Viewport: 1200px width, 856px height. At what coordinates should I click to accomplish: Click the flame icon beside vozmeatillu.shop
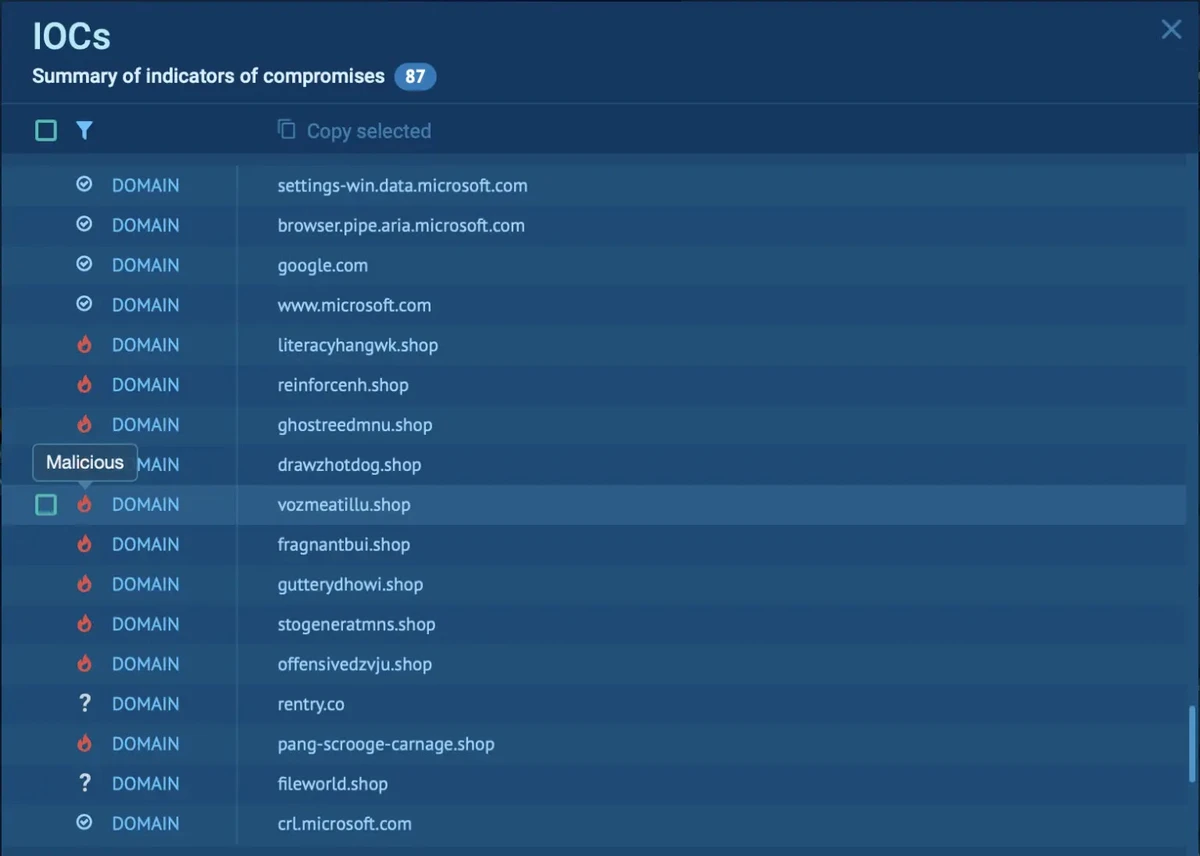pos(84,505)
